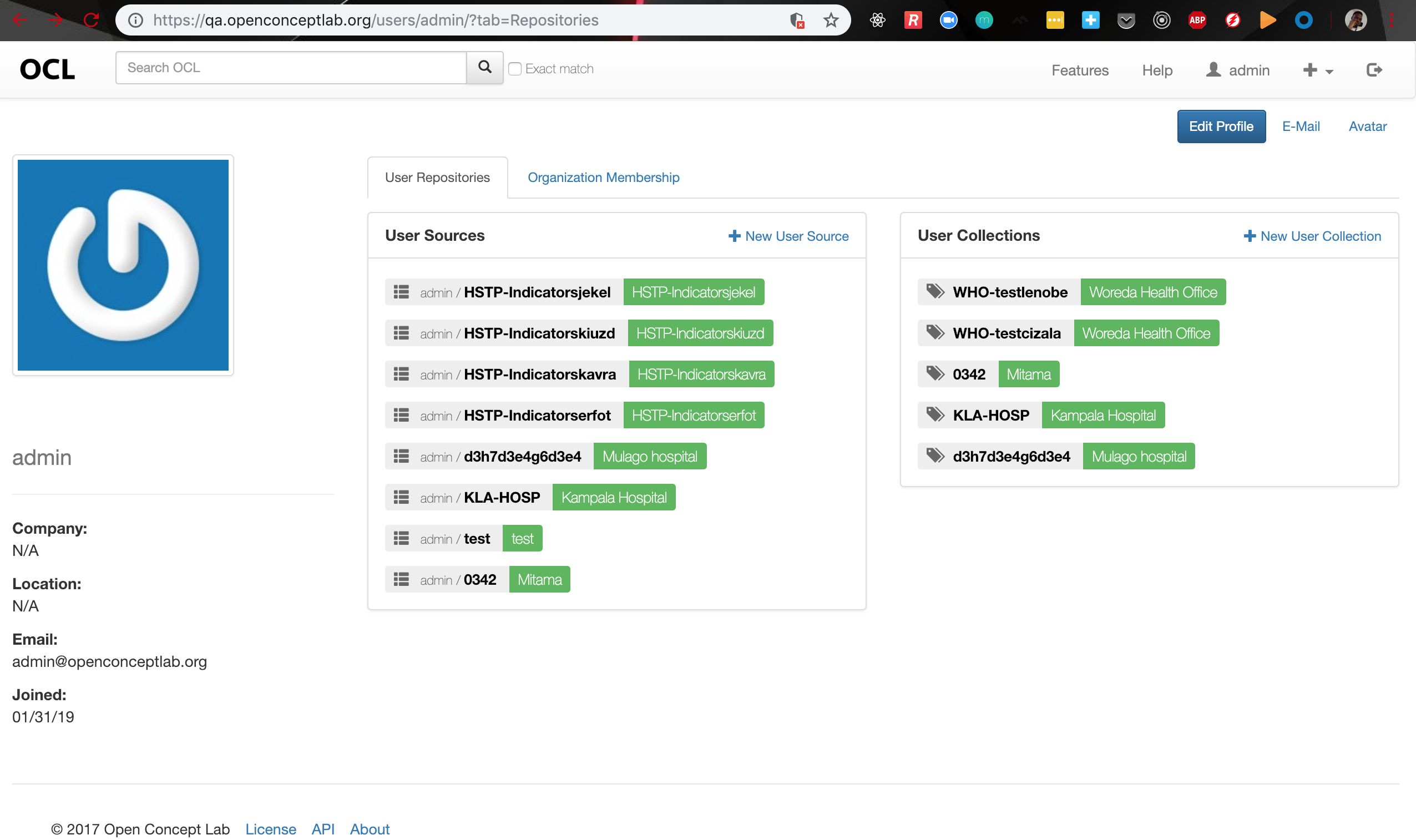Image resolution: width=1416 pixels, height=840 pixels.
Task: Click the green Mulago hospital label
Action: [x=649, y=456]
